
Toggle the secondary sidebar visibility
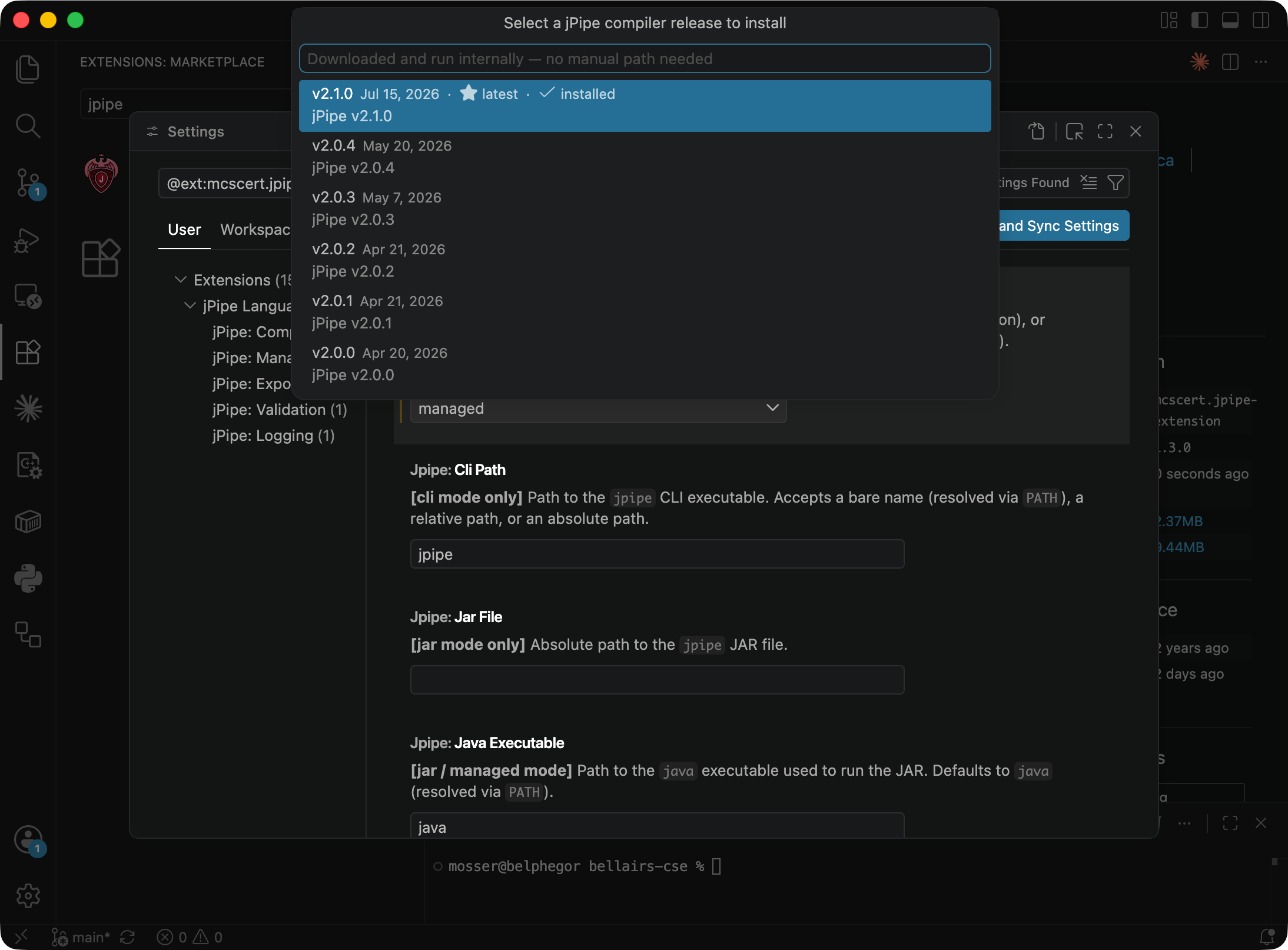pos(1260,21)
